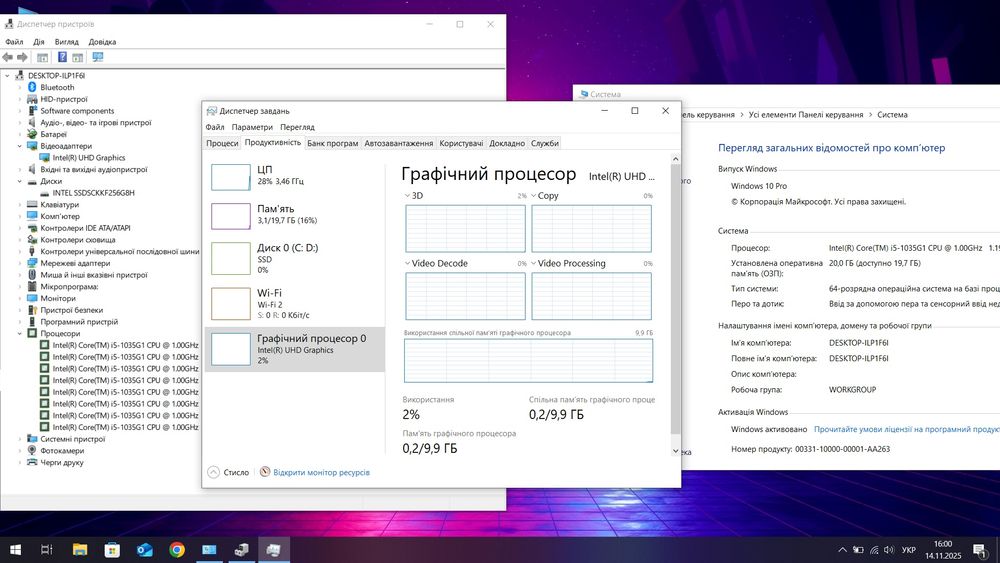Expand the Мережеві адаптери tree node
Screen dimensions: 1000x563
pyautogui.click(x=20, y=263)
